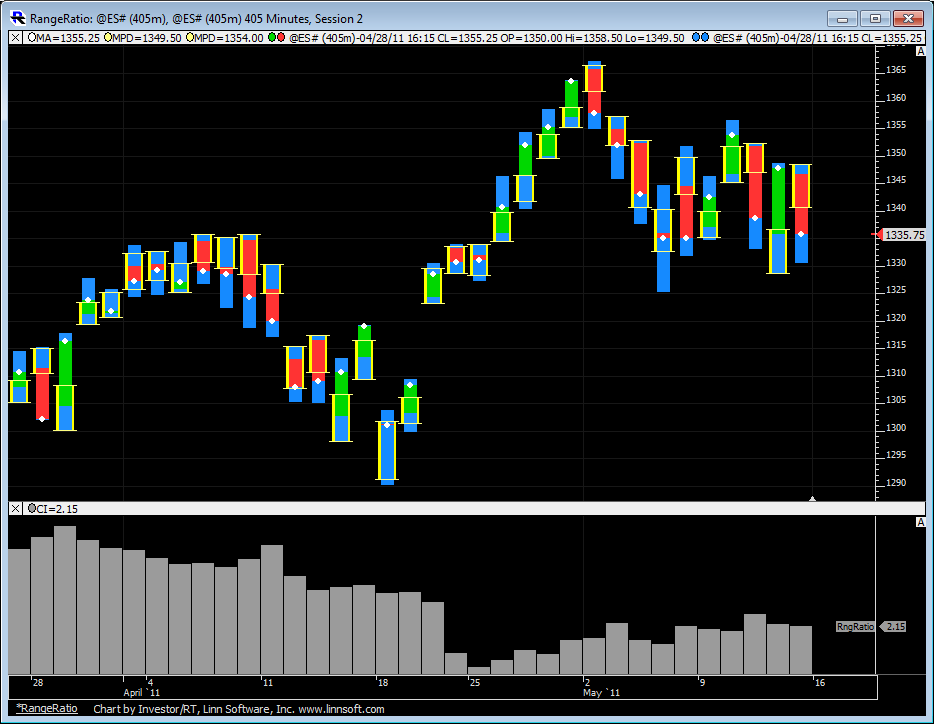Viewport: 934px width, 724px height.
Task: Click the April `11 label on the time axis
Action: 142,692
